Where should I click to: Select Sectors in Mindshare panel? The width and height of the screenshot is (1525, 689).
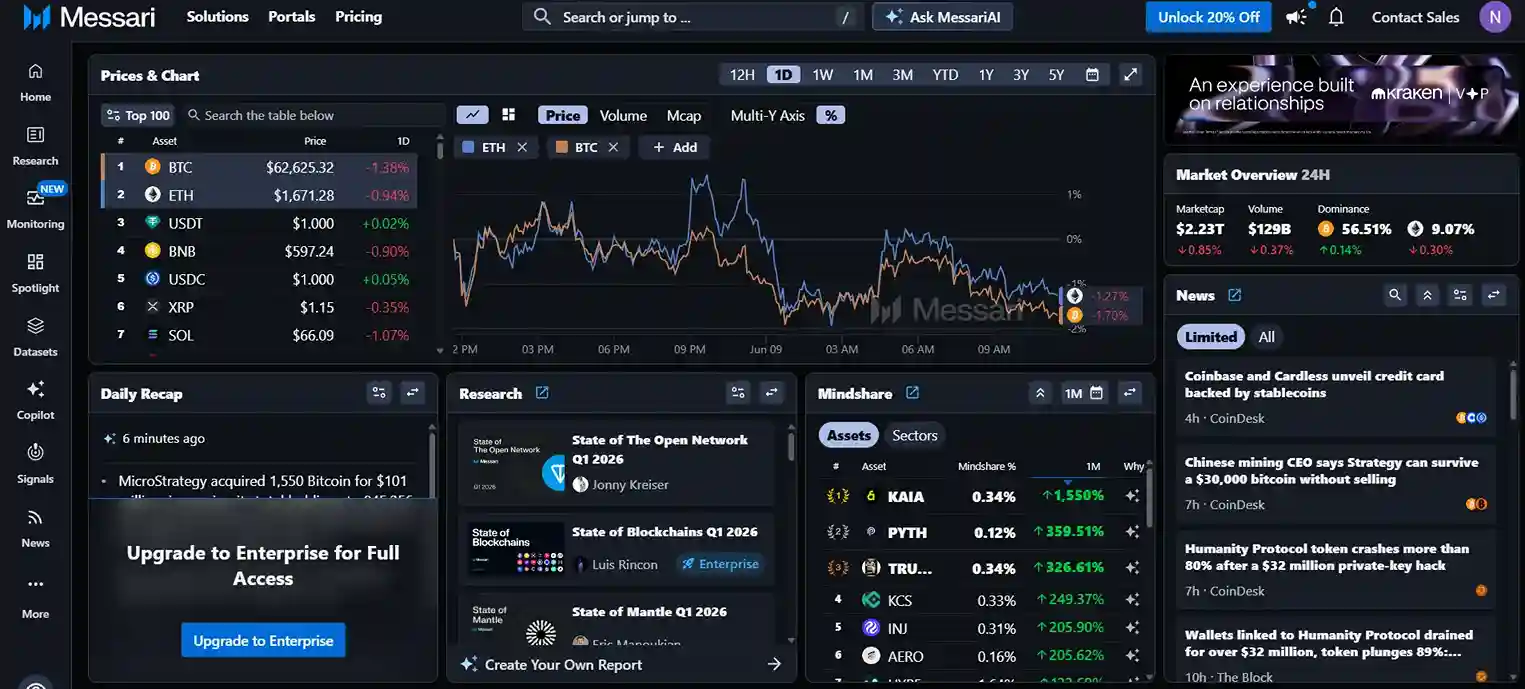pyautogui.click(x=915, y=435)
